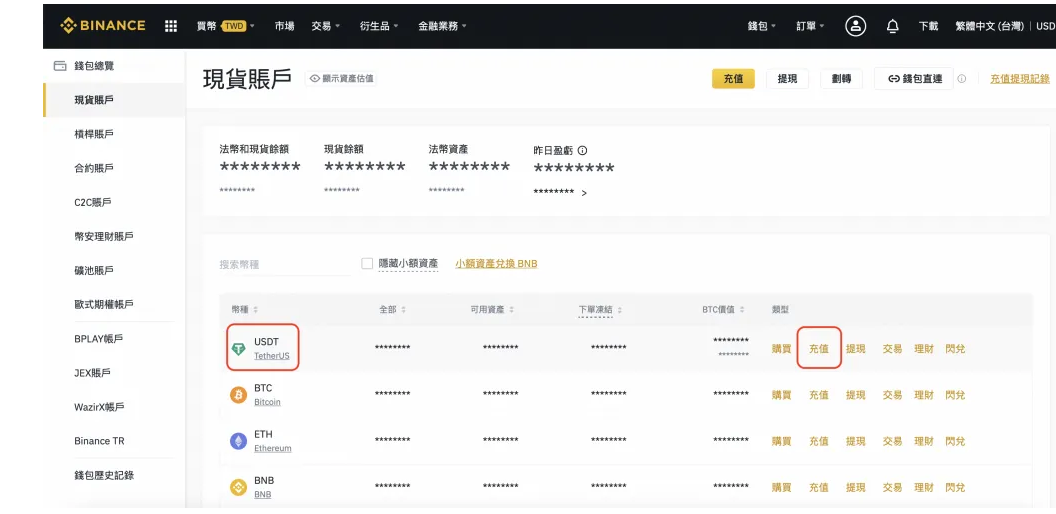Screen dimensions: 1056x514
Task: Click the Bitcoin name link
Action: click(x=267, y=401)
